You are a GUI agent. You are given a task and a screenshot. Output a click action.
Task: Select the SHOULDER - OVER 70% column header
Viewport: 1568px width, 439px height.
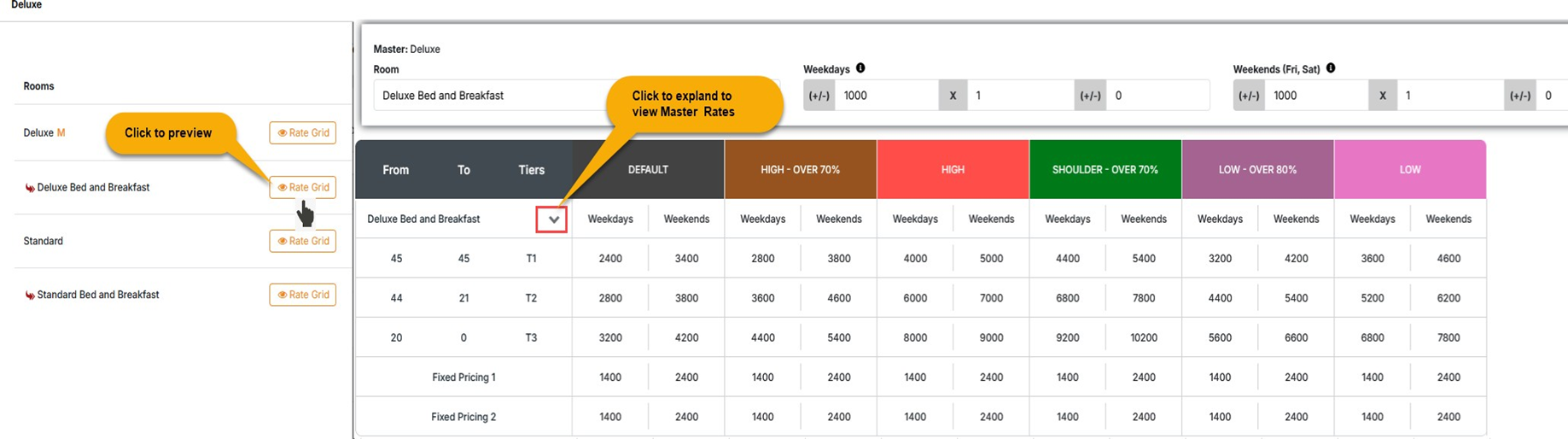[1105, 170]
